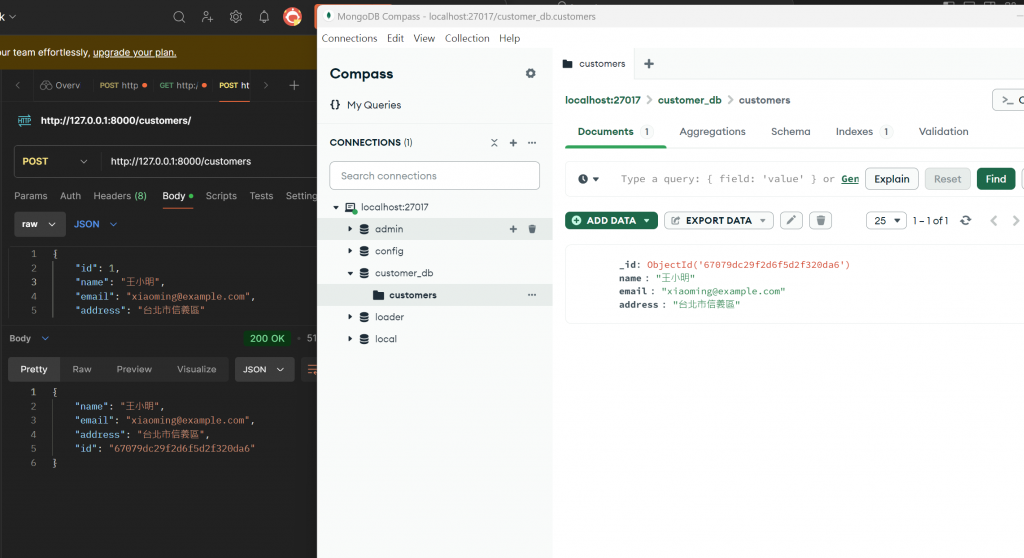Expand the config database node
Image resolution: width=1024 pixels, height=558 pixels.
tap(350, 251)
